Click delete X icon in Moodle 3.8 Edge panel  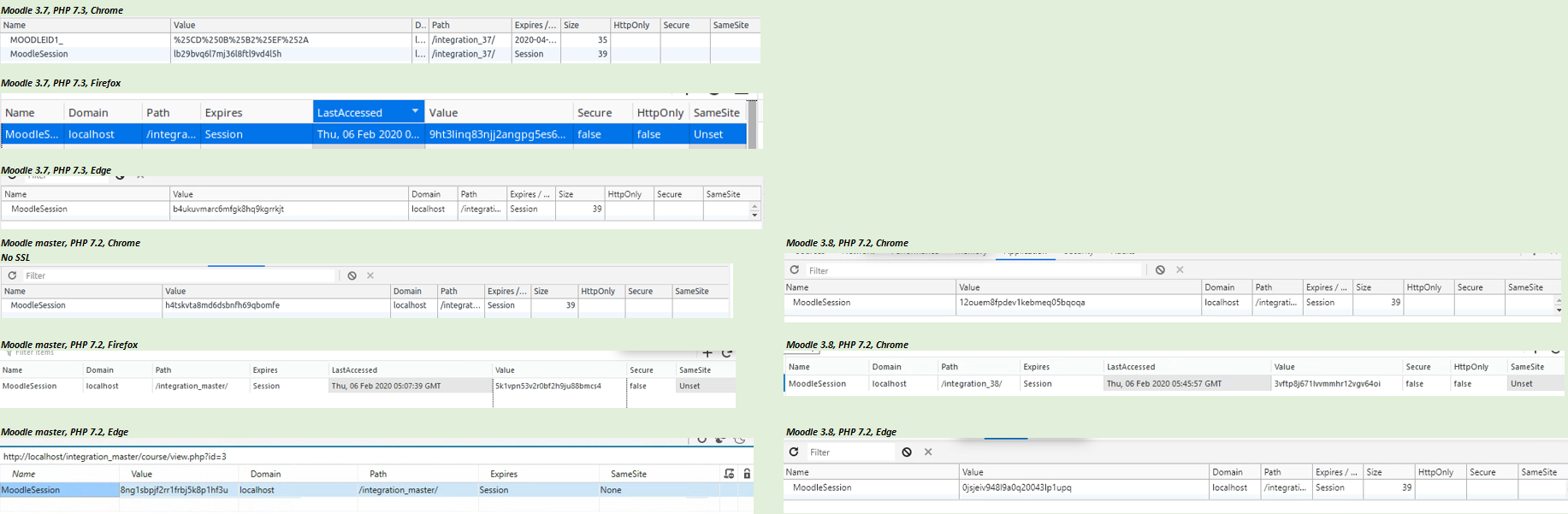928,452
